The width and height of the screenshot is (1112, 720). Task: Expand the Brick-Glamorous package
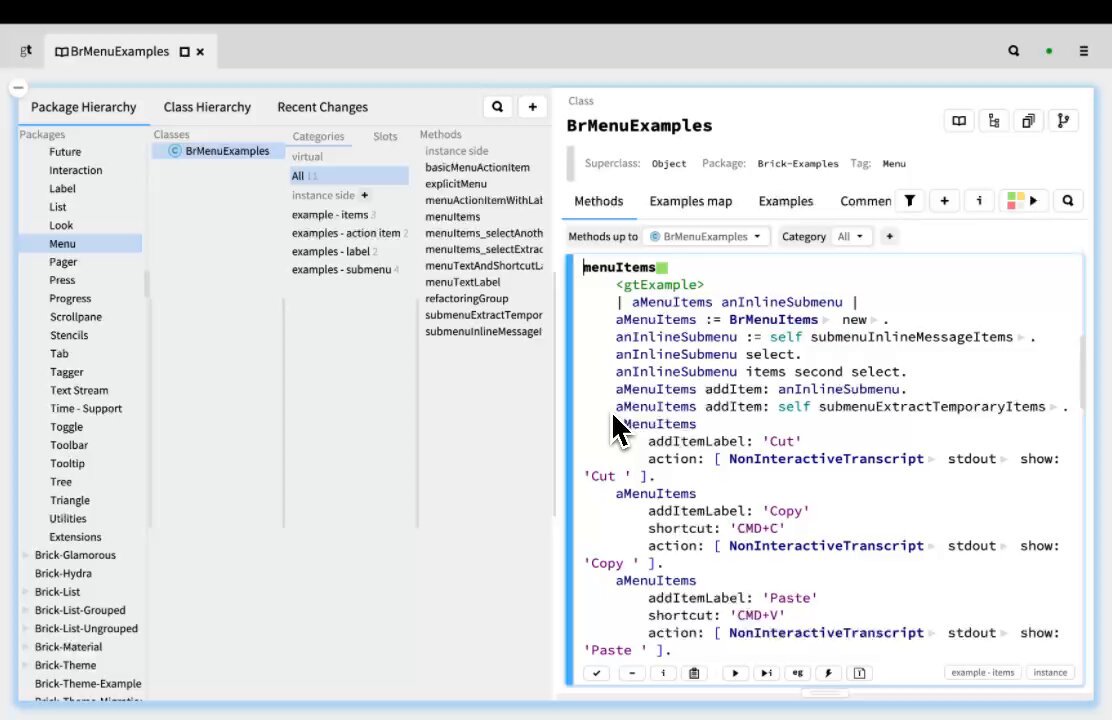point(26,555)
